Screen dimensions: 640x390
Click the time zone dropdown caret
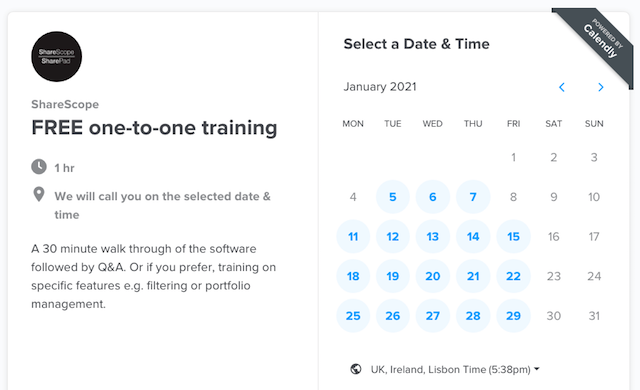pyautogui.click(x=537, y=369)
